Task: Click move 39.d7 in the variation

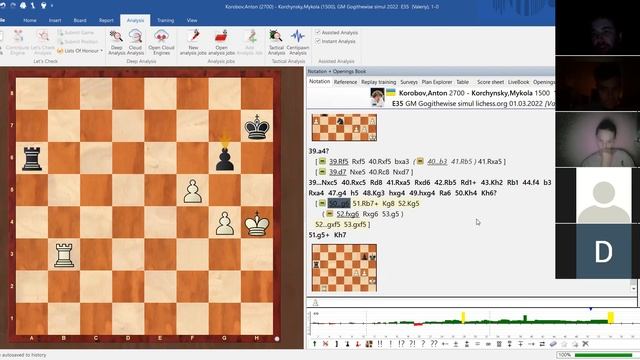Action: [x=338, y=172]
